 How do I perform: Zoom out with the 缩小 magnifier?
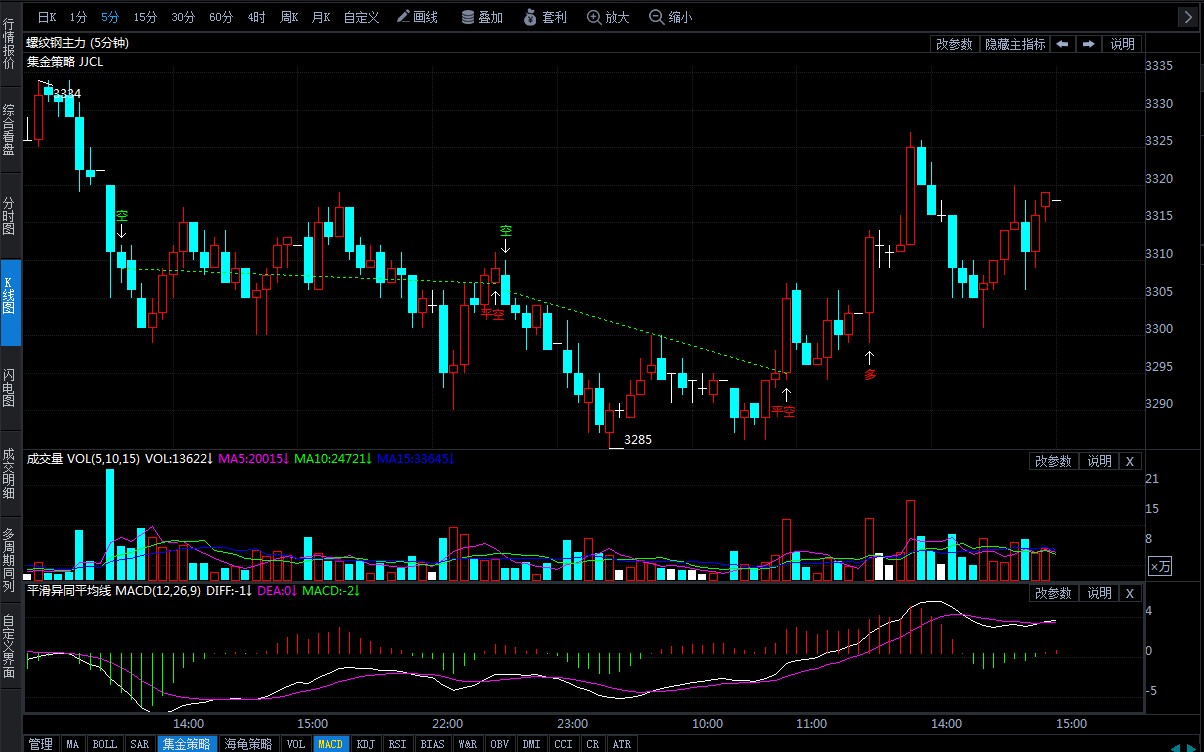point(670,17)
